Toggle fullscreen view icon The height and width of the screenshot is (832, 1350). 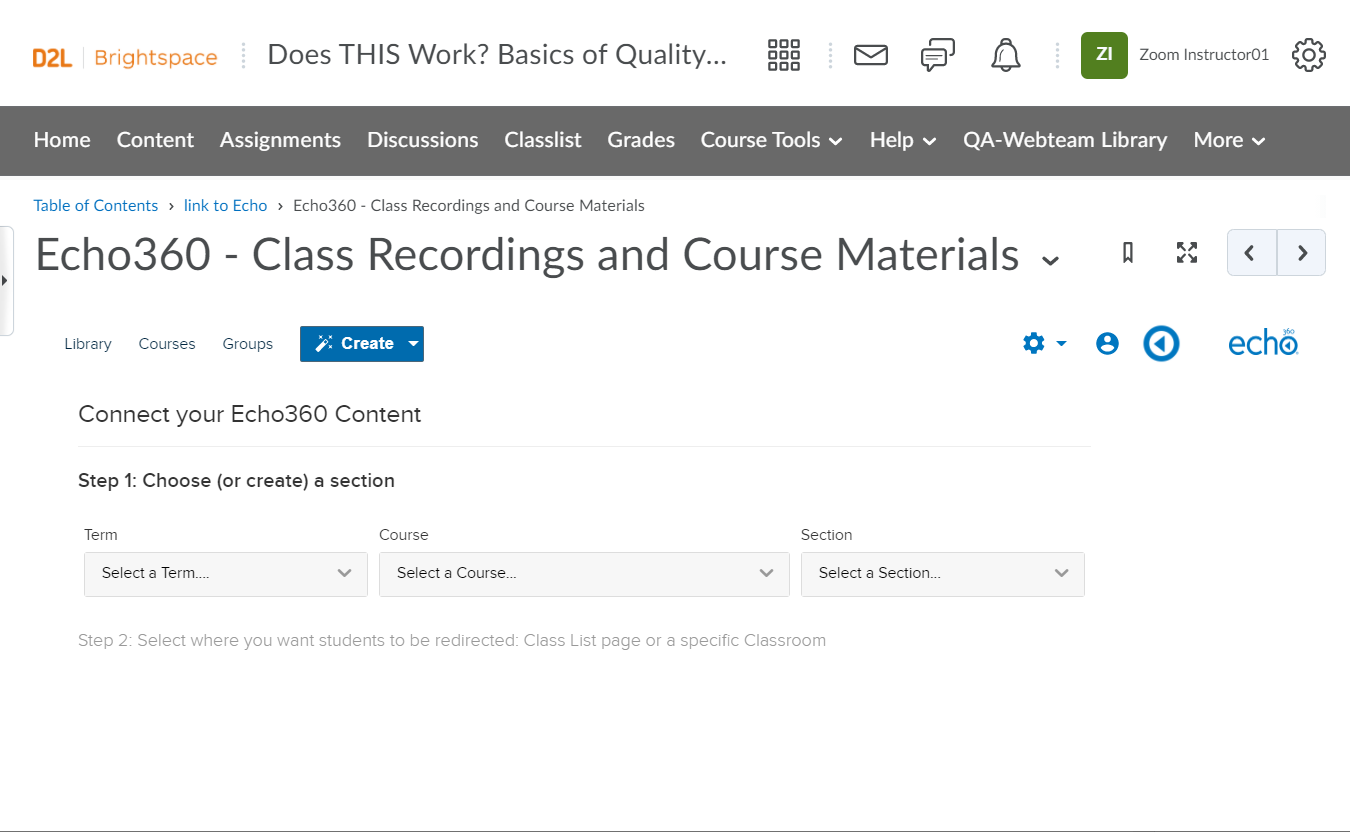click(x=1187, y=253)
